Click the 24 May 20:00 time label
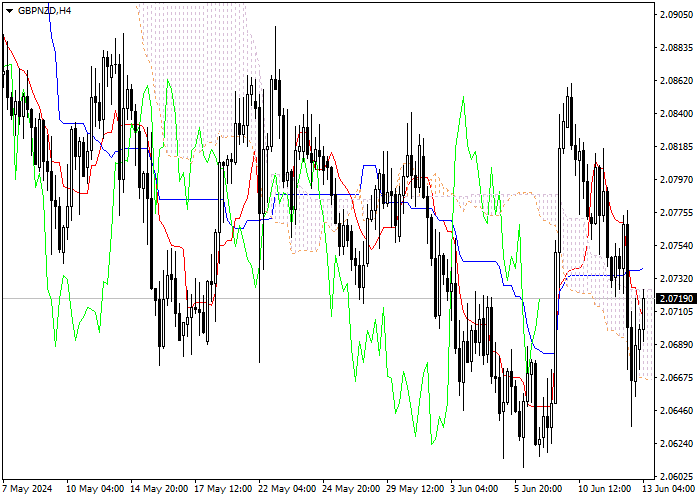The width and height of the screenshot is (700, 500). (x=352, y=489)
